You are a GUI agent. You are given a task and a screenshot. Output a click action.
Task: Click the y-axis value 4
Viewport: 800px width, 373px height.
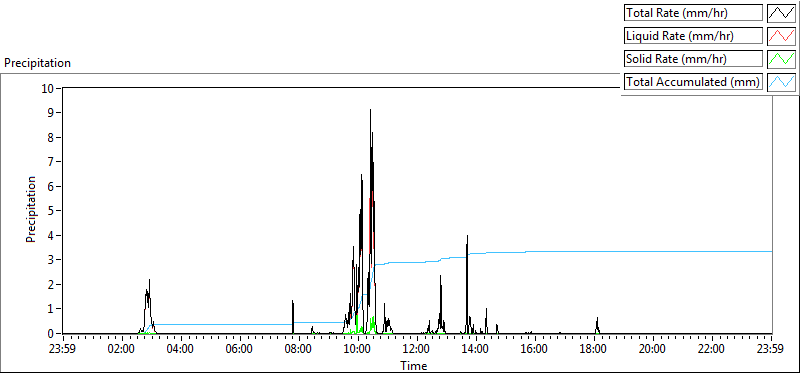51,235
